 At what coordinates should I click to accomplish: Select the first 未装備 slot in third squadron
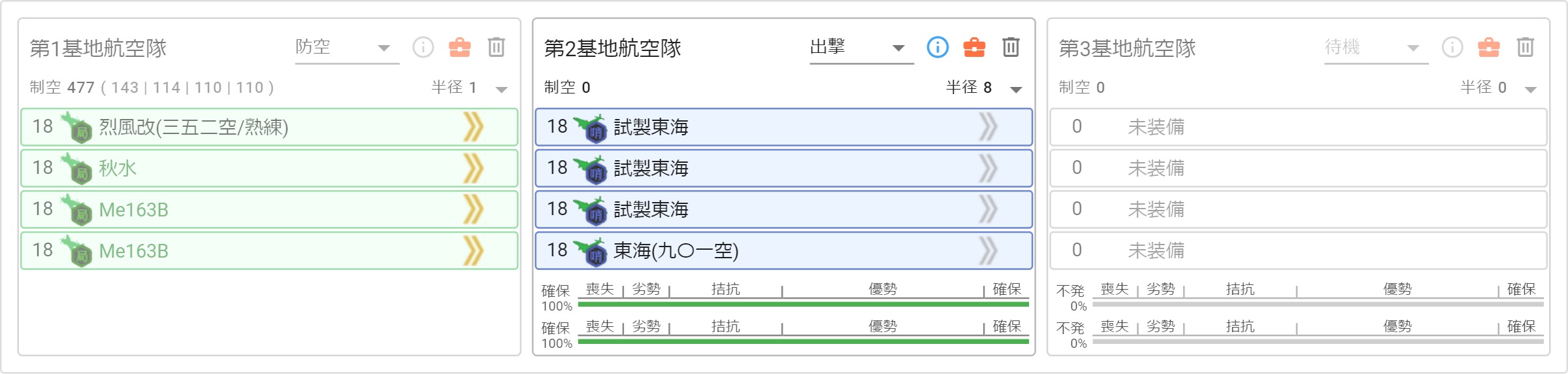1298,127
